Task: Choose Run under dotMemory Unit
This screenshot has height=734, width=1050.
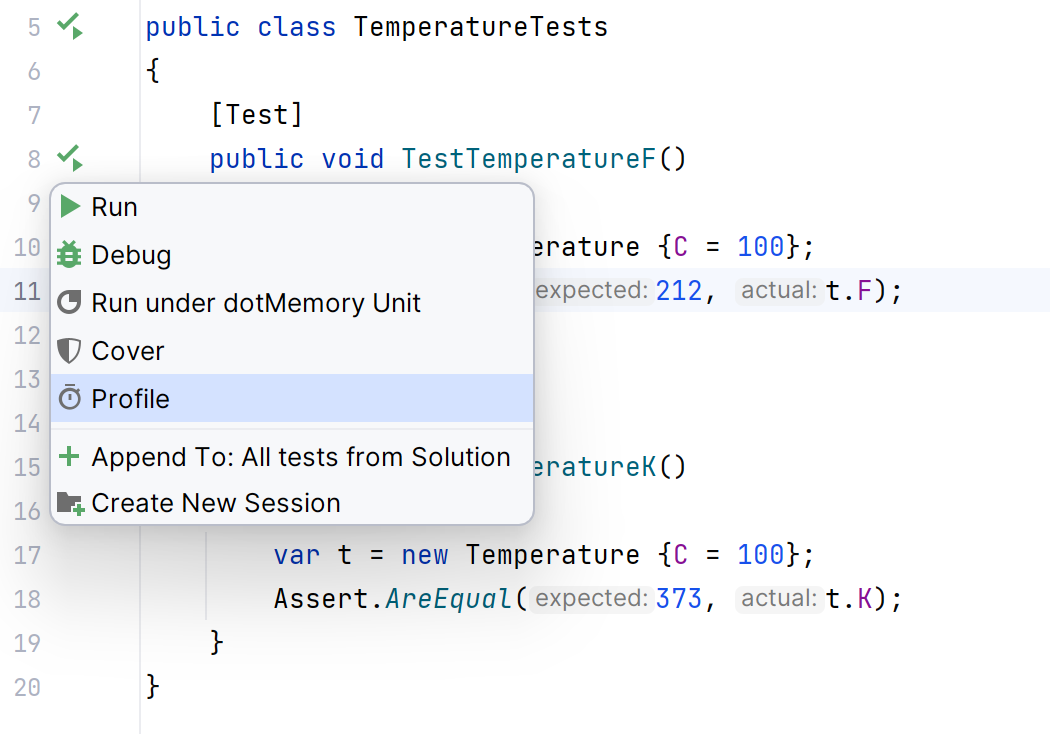Action: [254, 302]
